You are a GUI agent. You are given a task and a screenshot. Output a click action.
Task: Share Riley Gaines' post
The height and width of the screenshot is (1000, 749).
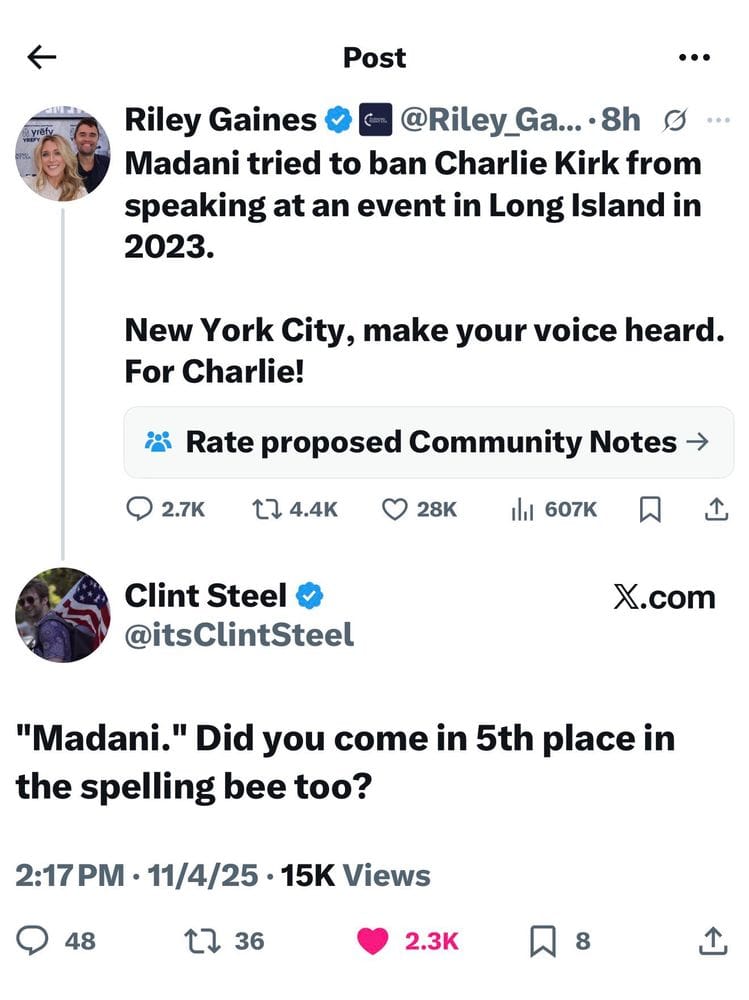coord(715,509)
